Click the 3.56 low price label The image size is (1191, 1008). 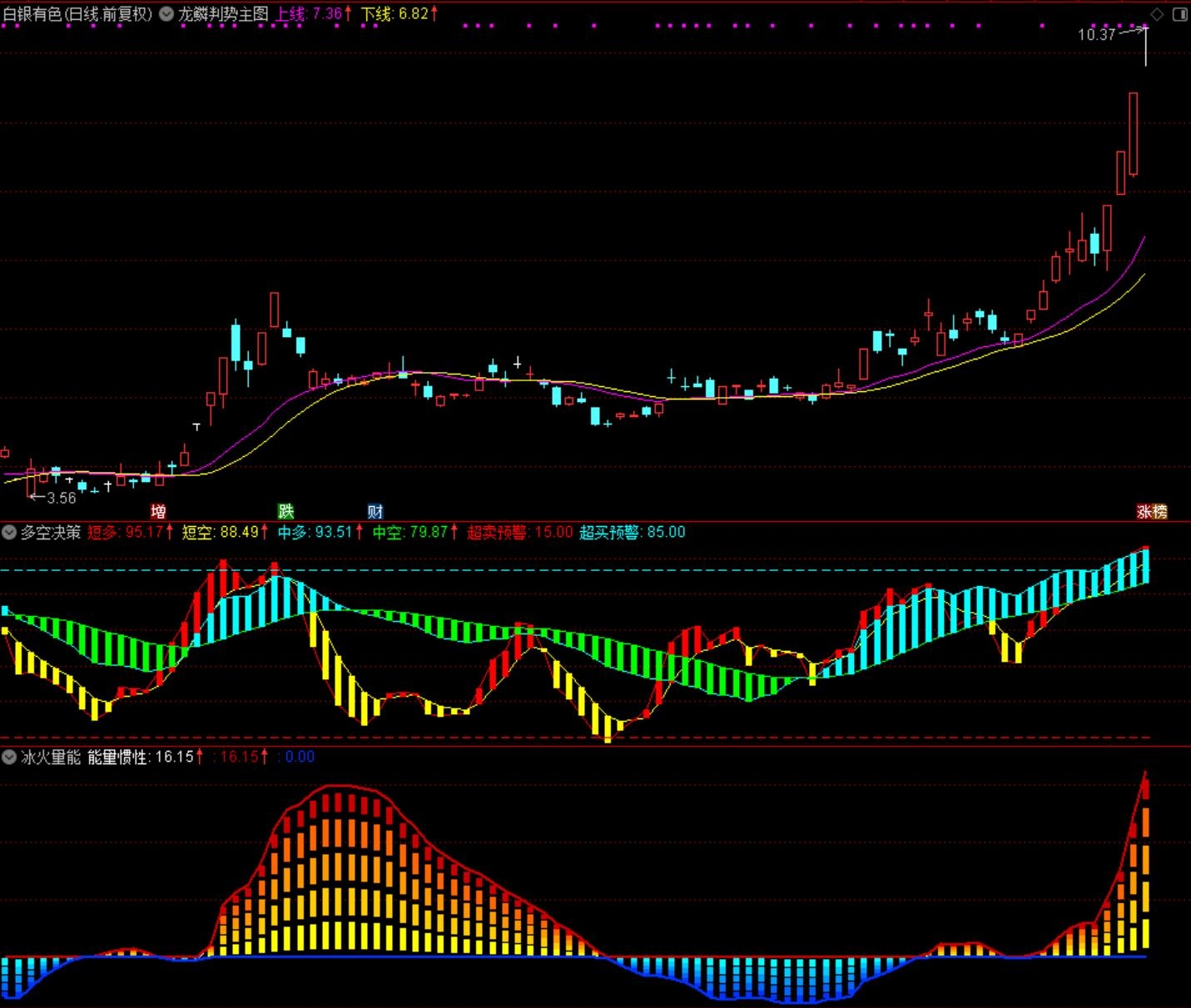62,498
